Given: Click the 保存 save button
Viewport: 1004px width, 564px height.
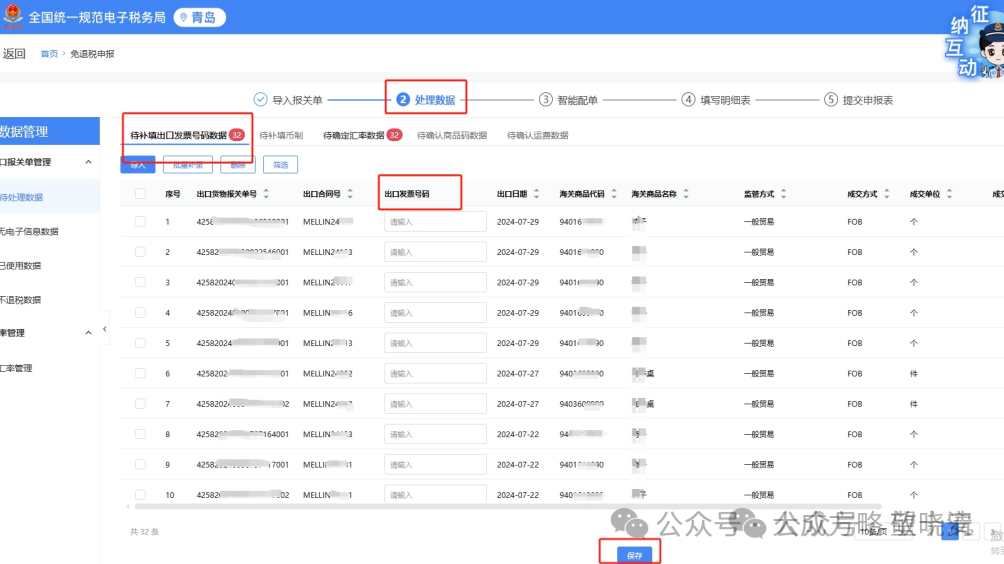Looking at the screenshot, I should tap(635, 555).
